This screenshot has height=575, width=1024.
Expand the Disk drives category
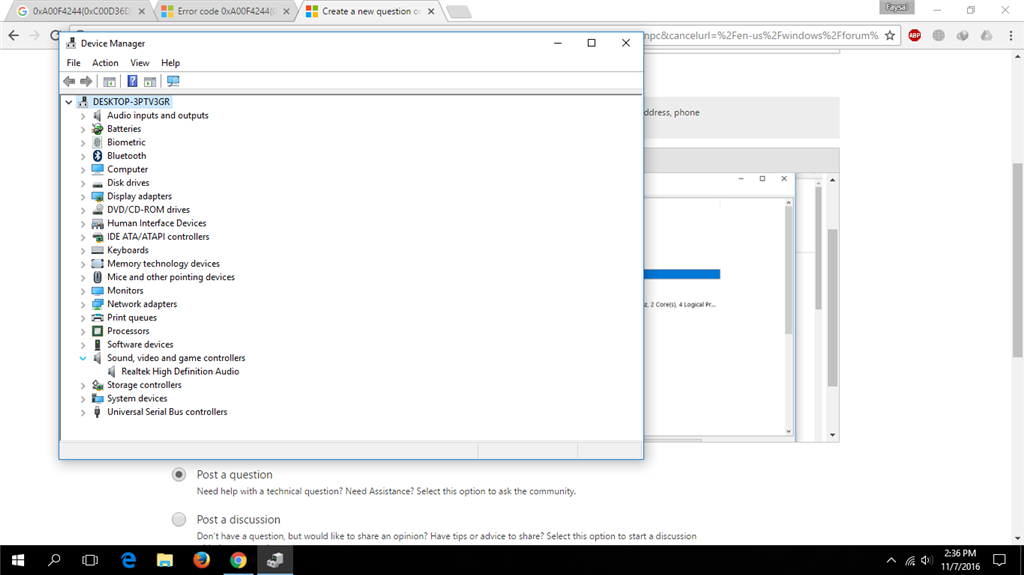point(83,183)
